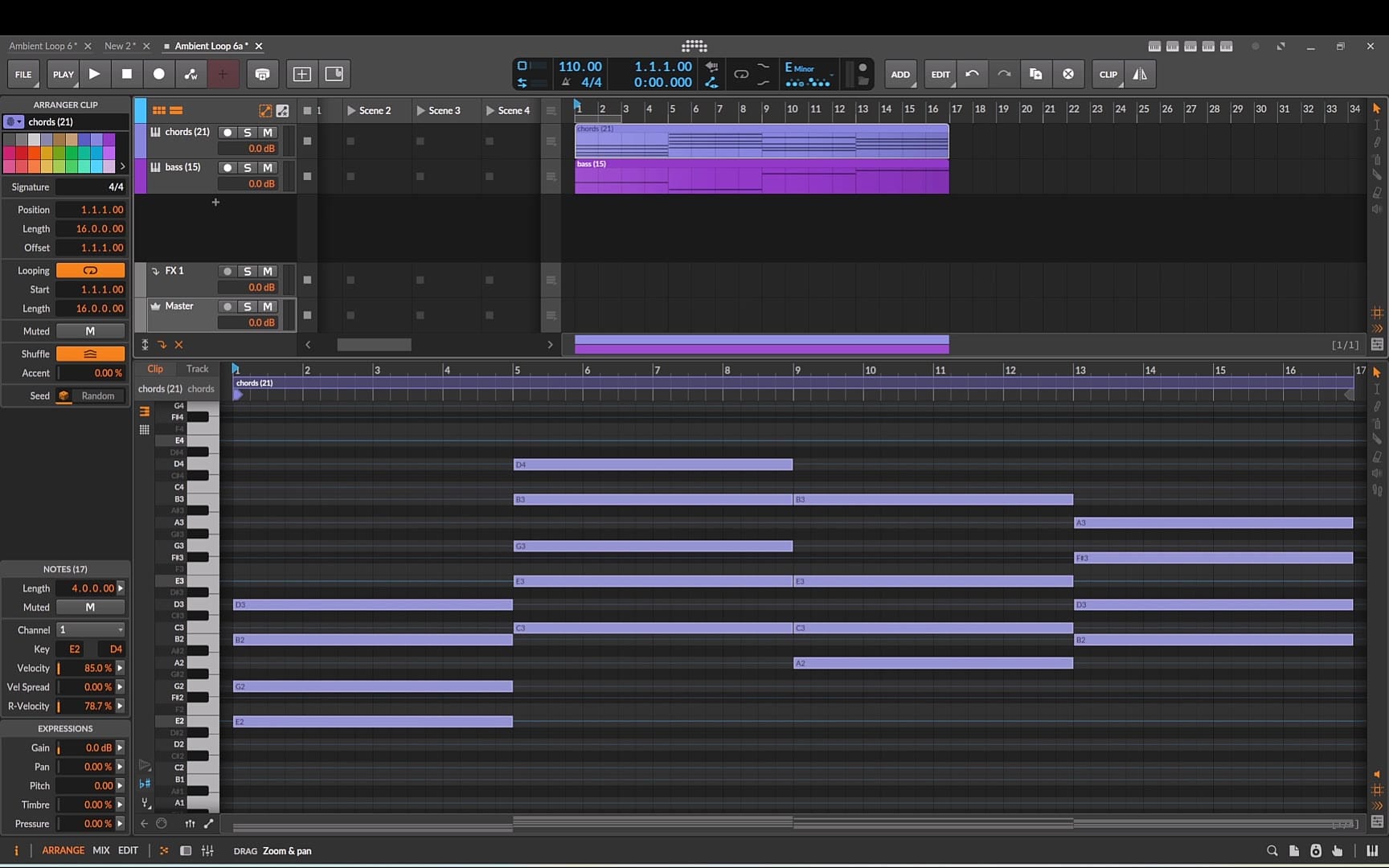Screen dimensions: 1389x868
Task: Select the eraser tool in piano roll tool strip
Action: (x=1377, y=457)
